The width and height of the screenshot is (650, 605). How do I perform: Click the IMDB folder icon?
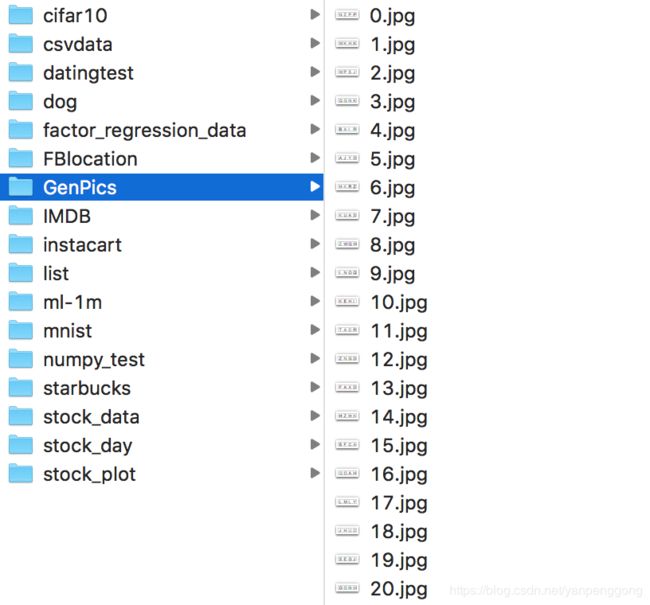(20, 216)
